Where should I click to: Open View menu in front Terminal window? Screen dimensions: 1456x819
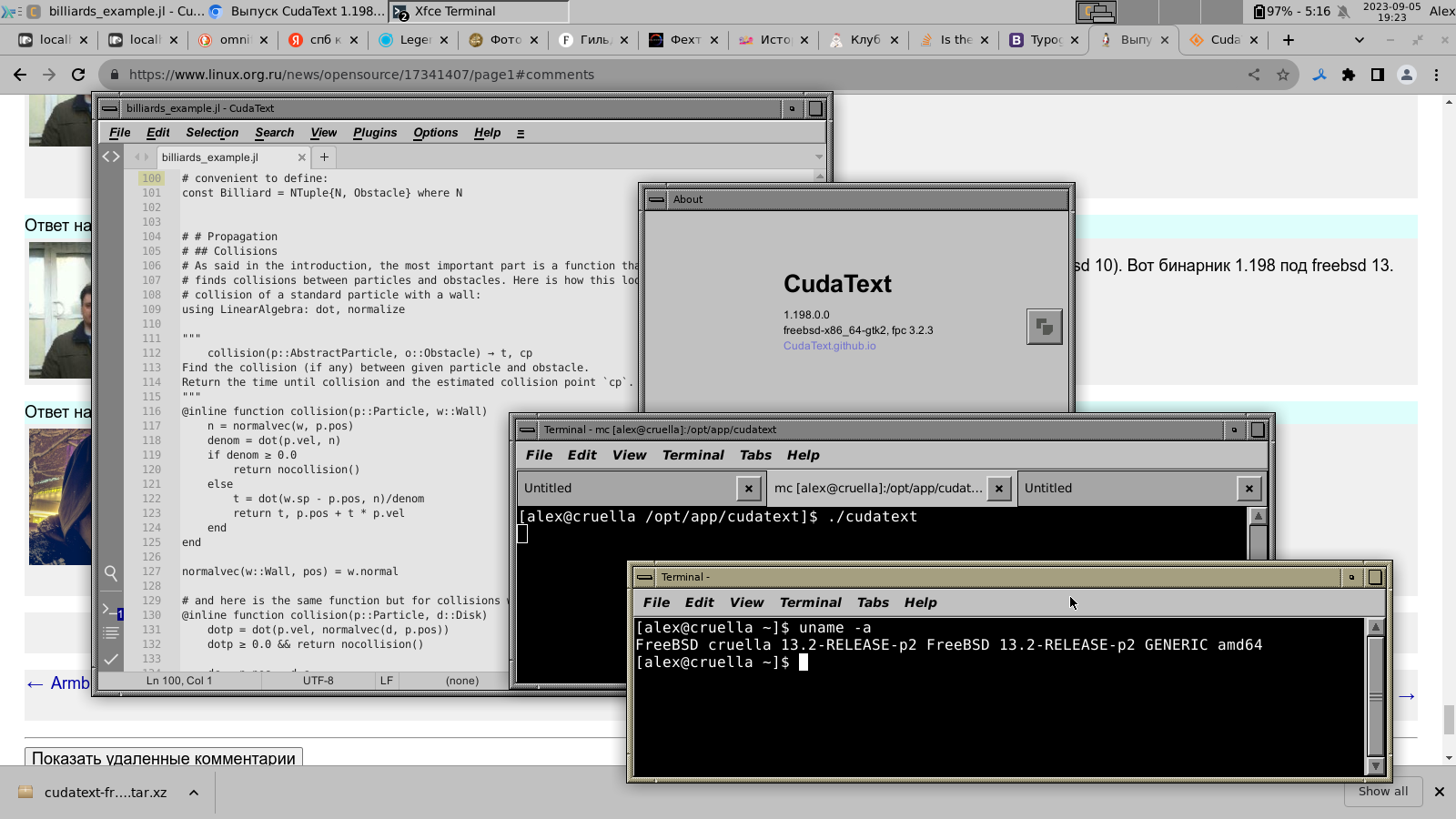[747, 602]
